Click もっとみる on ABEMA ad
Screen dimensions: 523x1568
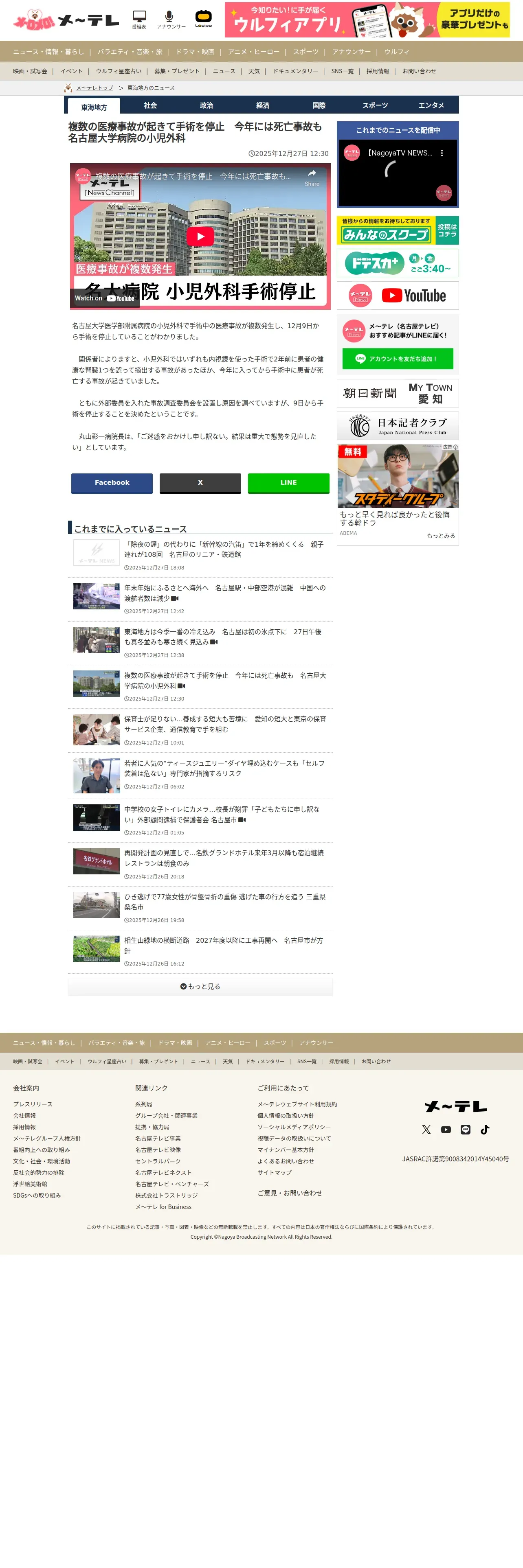[x=441, y=536]
